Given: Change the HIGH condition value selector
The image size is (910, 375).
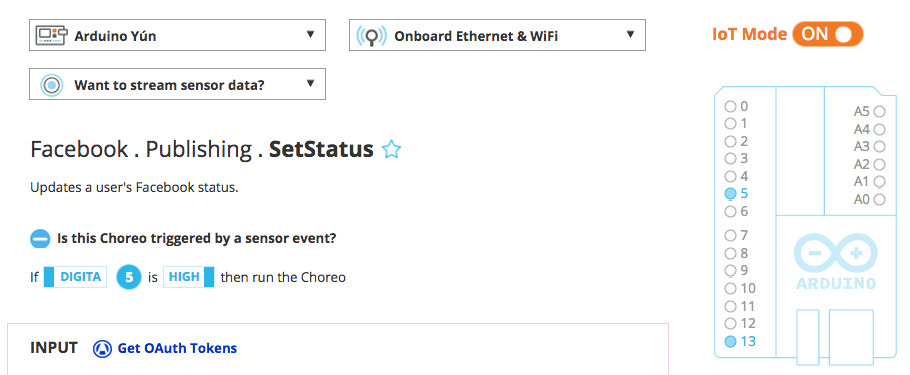Looking at the screenshot, I should click(x=189, y=277).
